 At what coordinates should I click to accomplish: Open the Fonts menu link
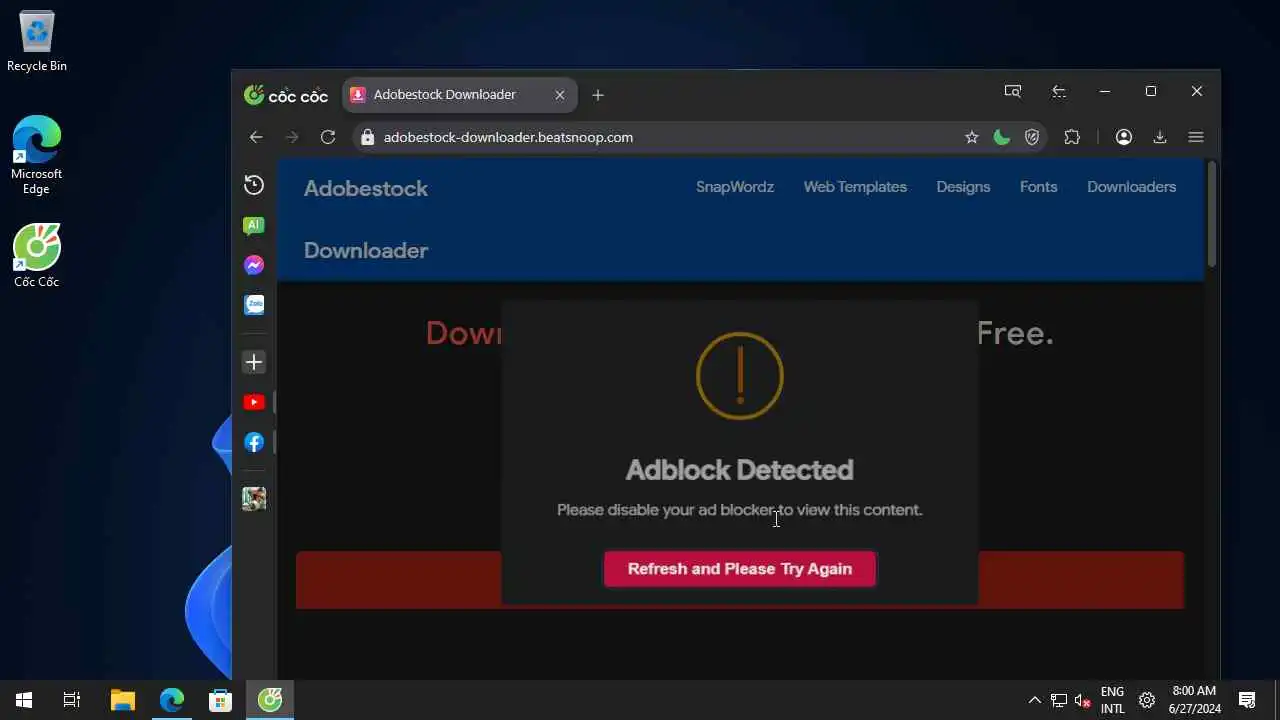pyautogui.click(x=1038, y=187)
